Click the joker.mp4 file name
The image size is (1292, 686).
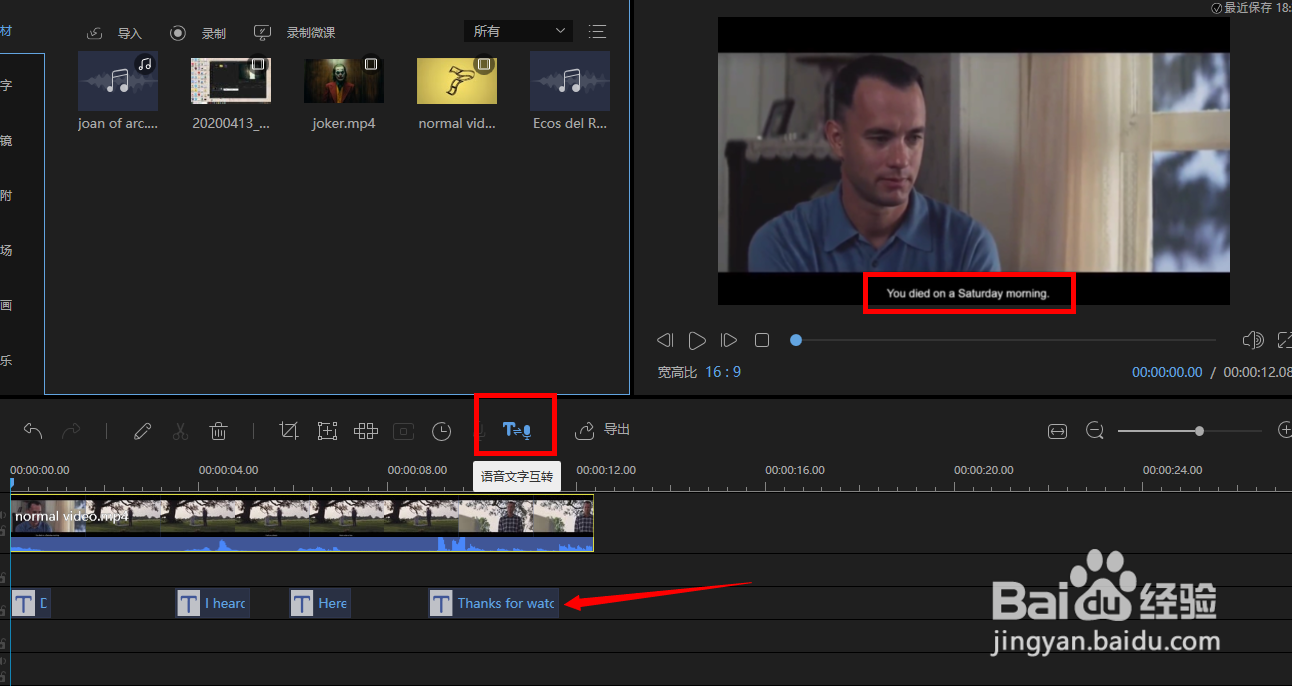[x=344, y=124]
